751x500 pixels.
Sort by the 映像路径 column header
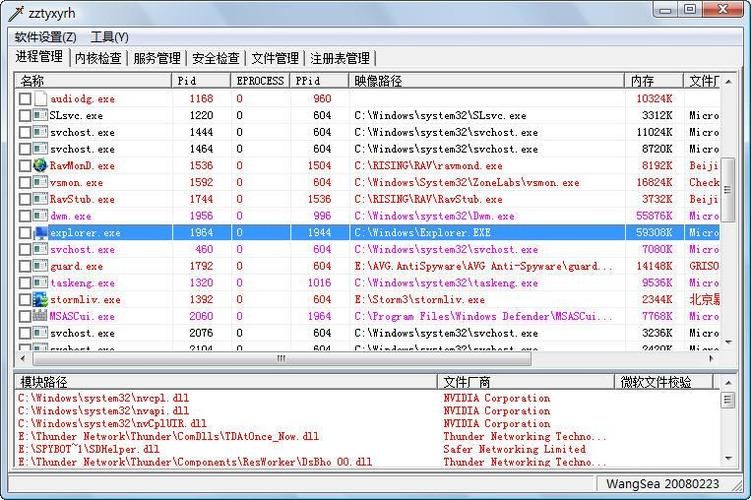pos(487,80)
